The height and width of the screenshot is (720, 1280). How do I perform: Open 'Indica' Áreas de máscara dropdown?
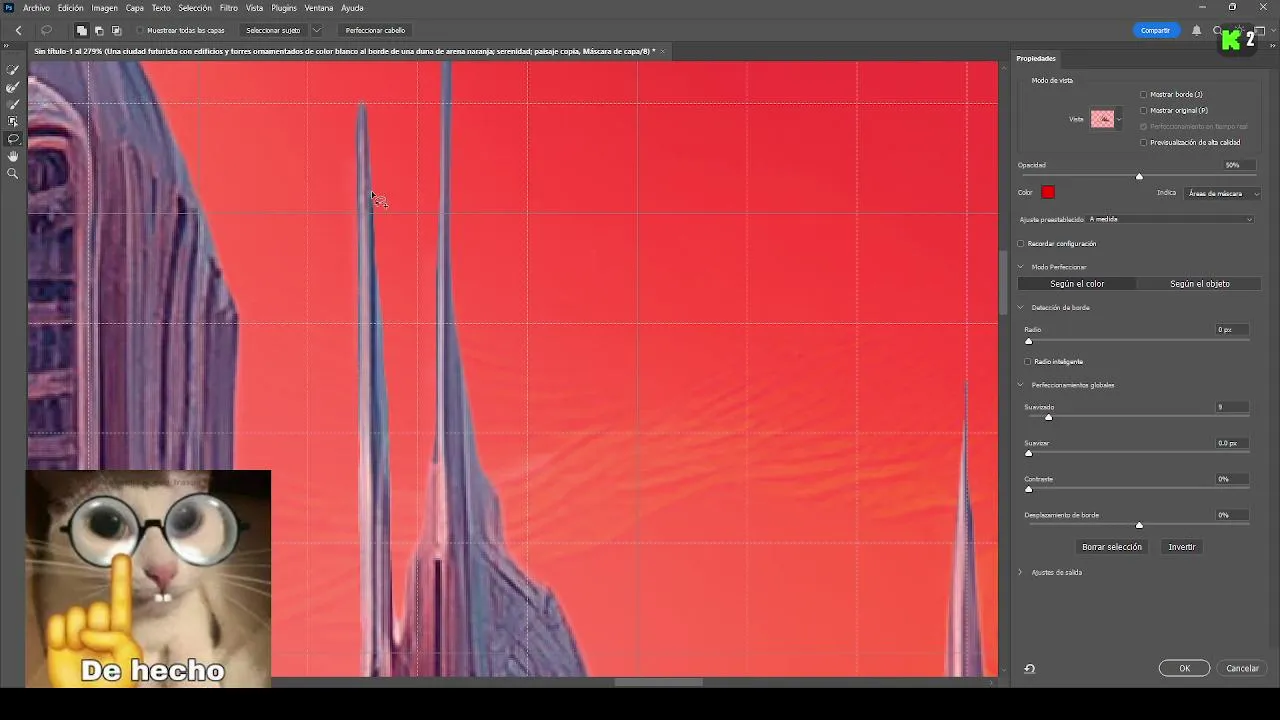pos(1222,194)
